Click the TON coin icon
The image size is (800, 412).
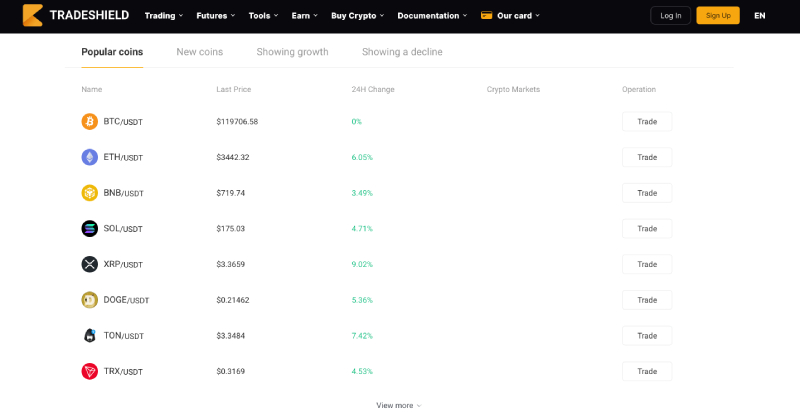coord(90,336)
